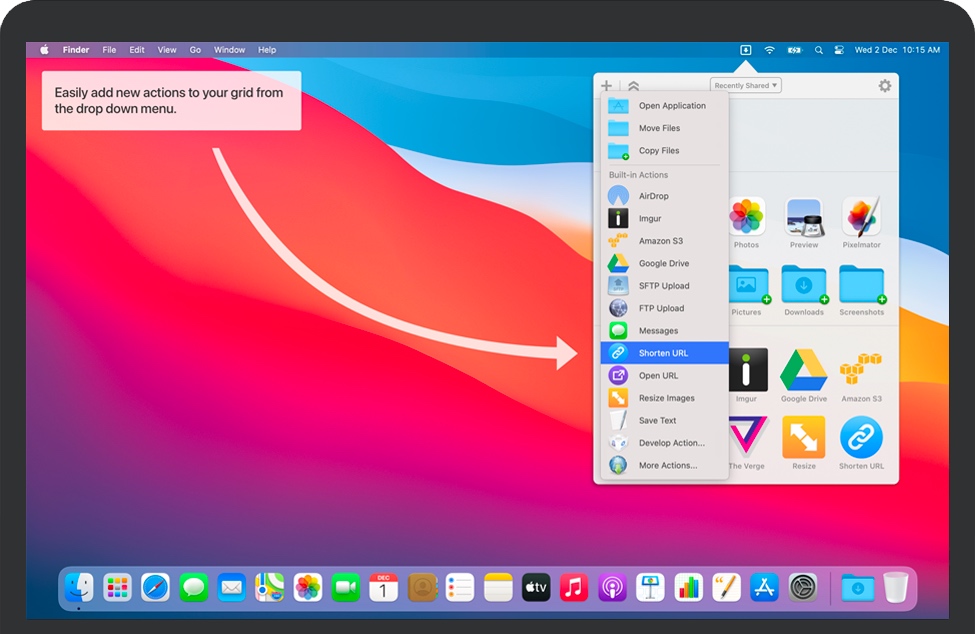Viewport: 975px width, 634px height.
Task: Click the Shorten URL grid icon
Action: tap(861, 438)
